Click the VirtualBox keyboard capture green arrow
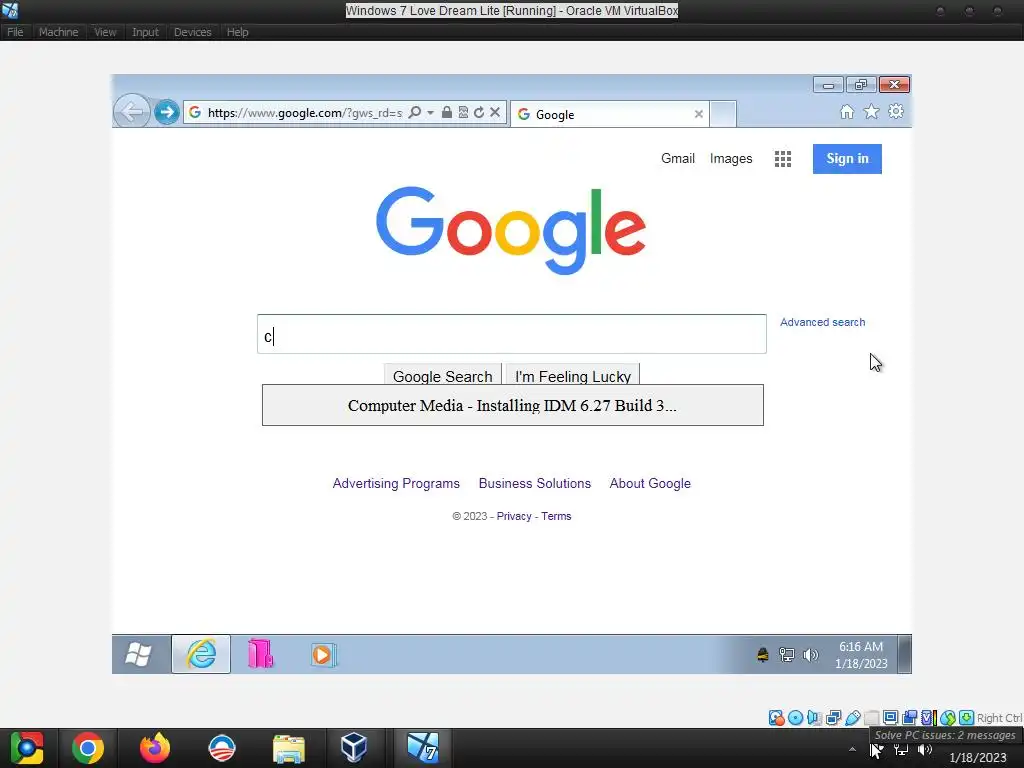The height and width of the screenshot is (768, 1024). tap(966, 718)
